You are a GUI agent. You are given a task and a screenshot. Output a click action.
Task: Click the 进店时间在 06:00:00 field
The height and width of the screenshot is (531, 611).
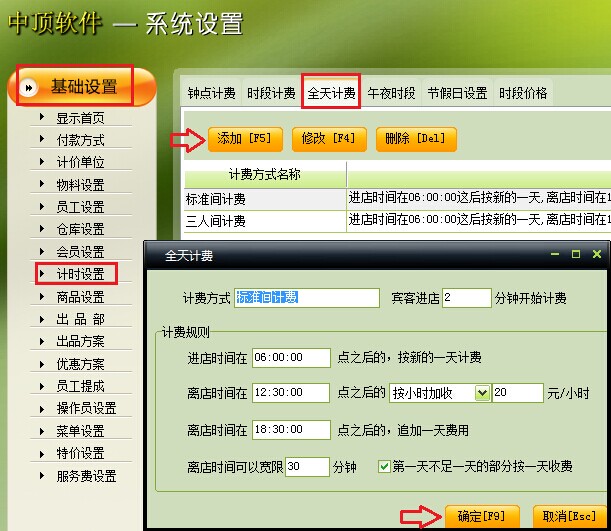click(291, 358)
